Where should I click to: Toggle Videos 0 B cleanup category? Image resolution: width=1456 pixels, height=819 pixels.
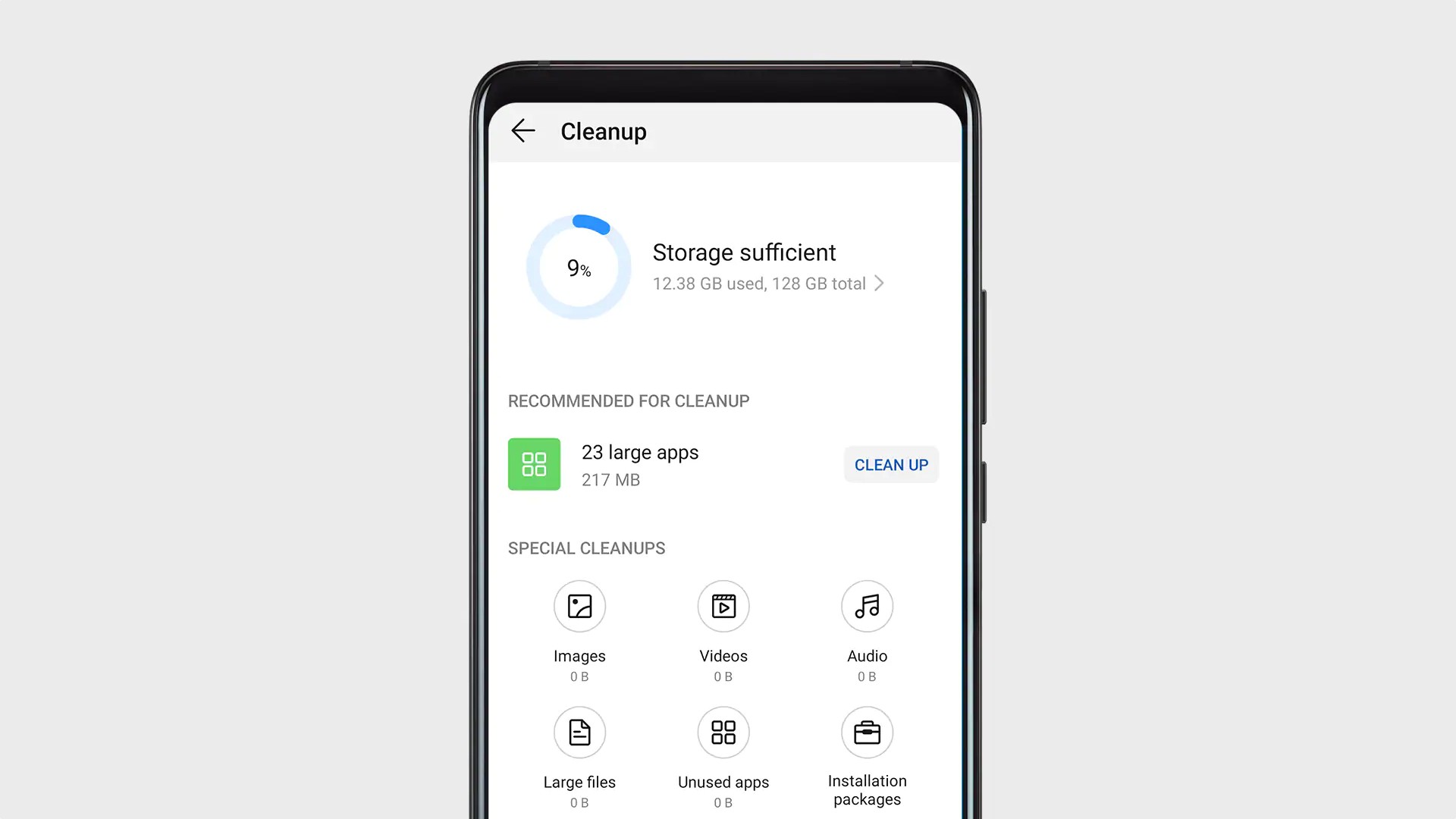coord(723,631)
